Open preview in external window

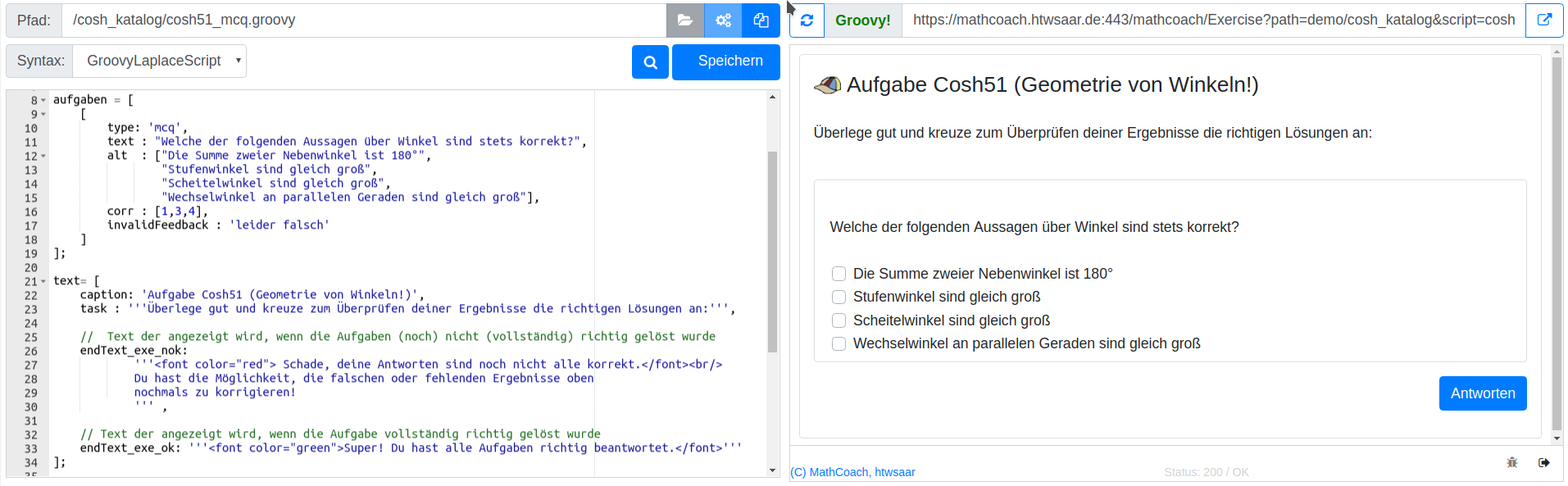click(1543, 20)
